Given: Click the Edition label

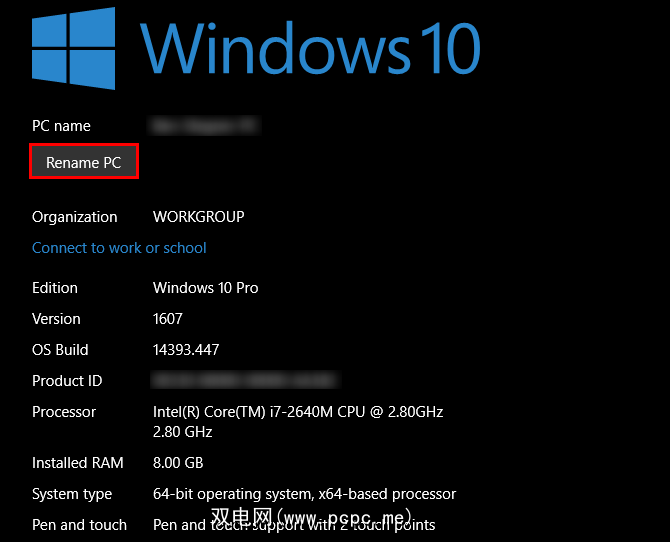Looking at the screenshot, I should [55, 288].
